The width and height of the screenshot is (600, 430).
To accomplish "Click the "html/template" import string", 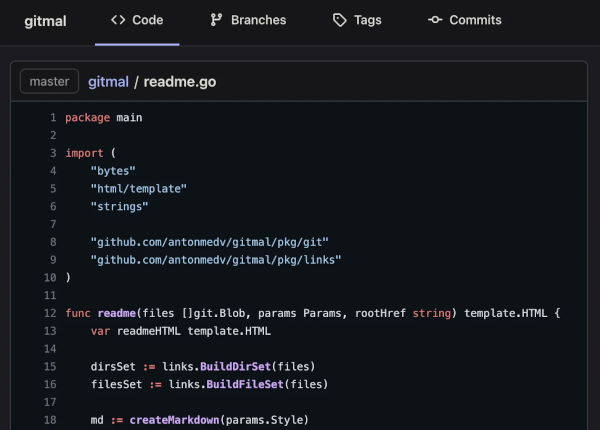I will 138,189.
